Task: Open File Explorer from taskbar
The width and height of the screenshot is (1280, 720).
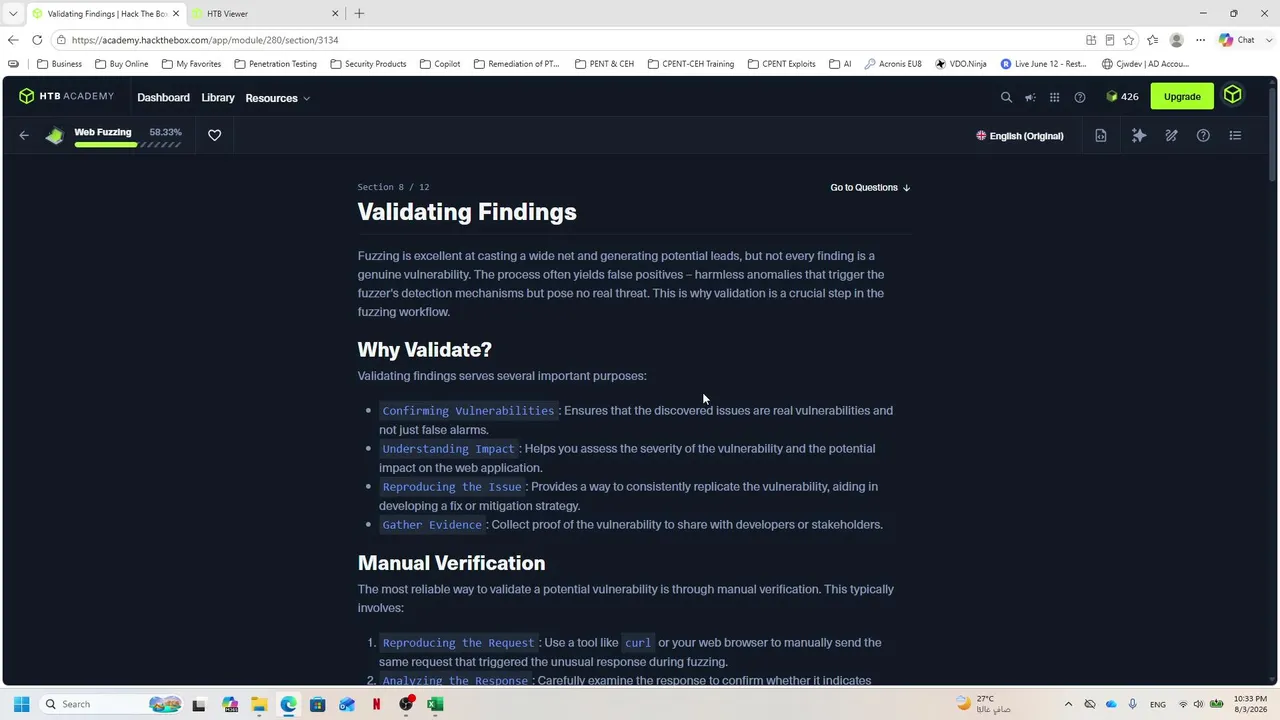Action: [259, 704]
